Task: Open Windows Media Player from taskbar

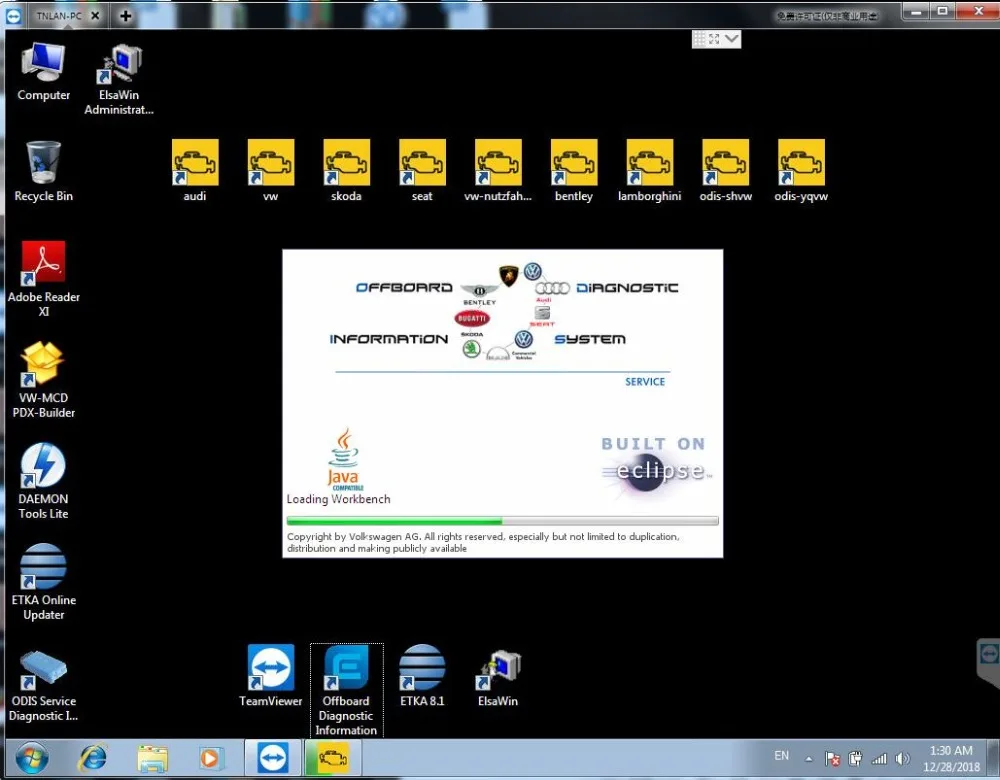Action: tap(209, 759)
